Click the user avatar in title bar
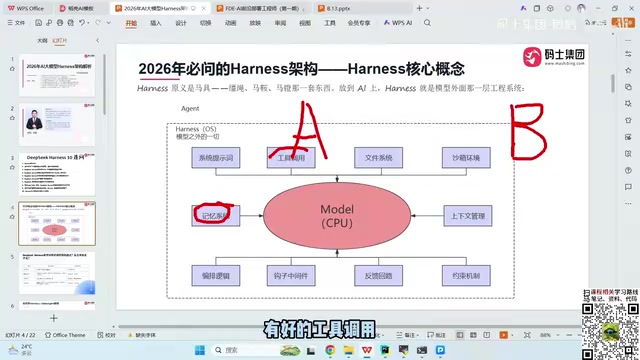This screenshot has width=640, height=360. pyautogui.click(x=581, y=8)
